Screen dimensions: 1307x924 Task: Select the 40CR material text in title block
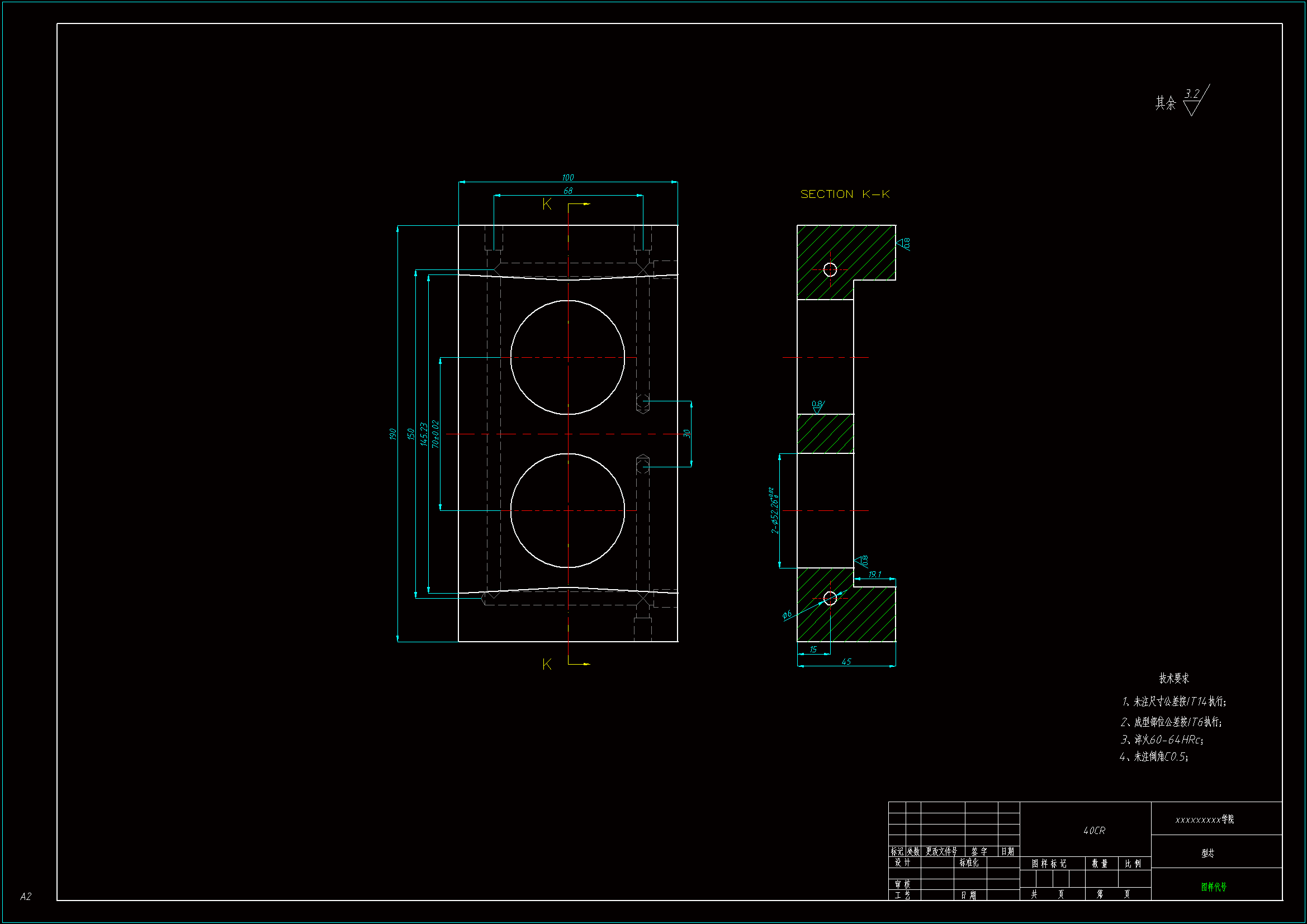[1093, 831]
